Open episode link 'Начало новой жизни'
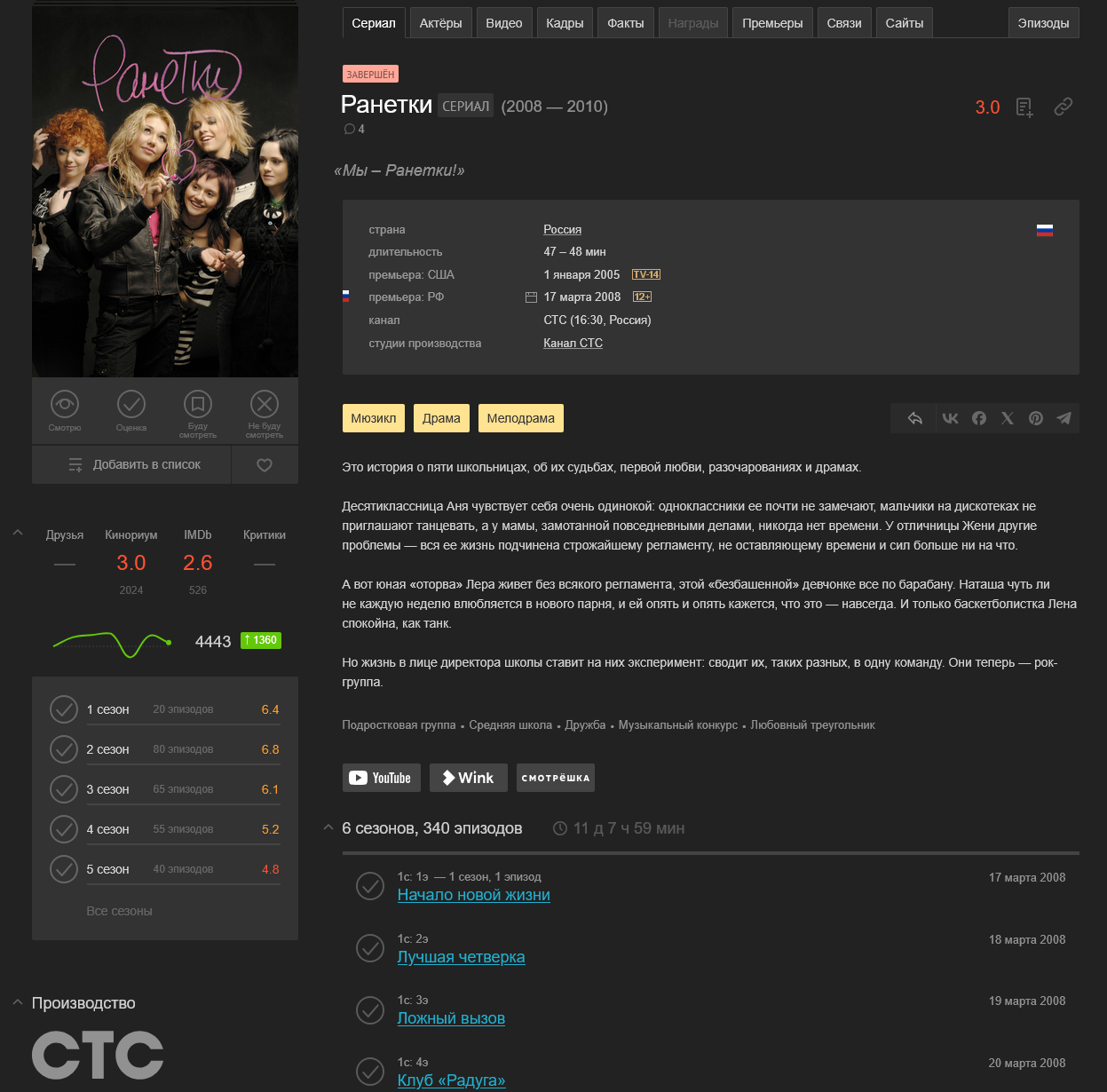Viewport: 1107px width, 1092px height. point(474,895)
